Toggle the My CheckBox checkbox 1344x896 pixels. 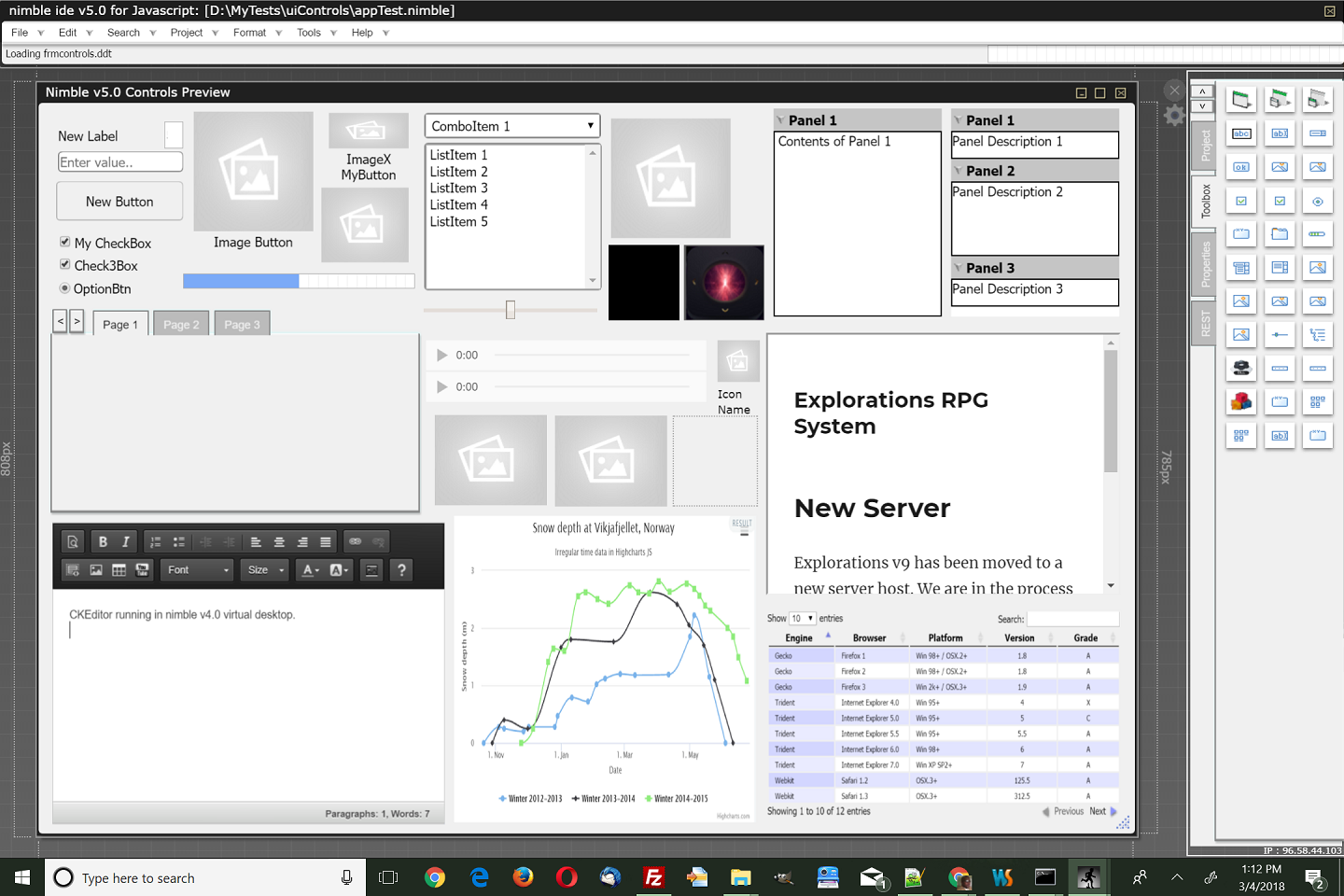point(65,242)
